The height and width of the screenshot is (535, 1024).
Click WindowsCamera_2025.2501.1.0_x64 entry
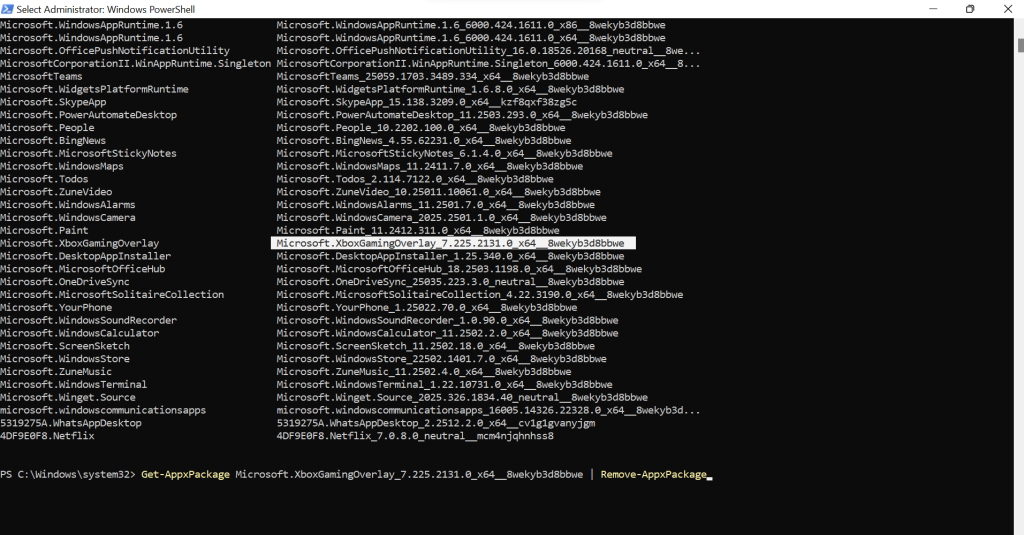pos(441,218)
